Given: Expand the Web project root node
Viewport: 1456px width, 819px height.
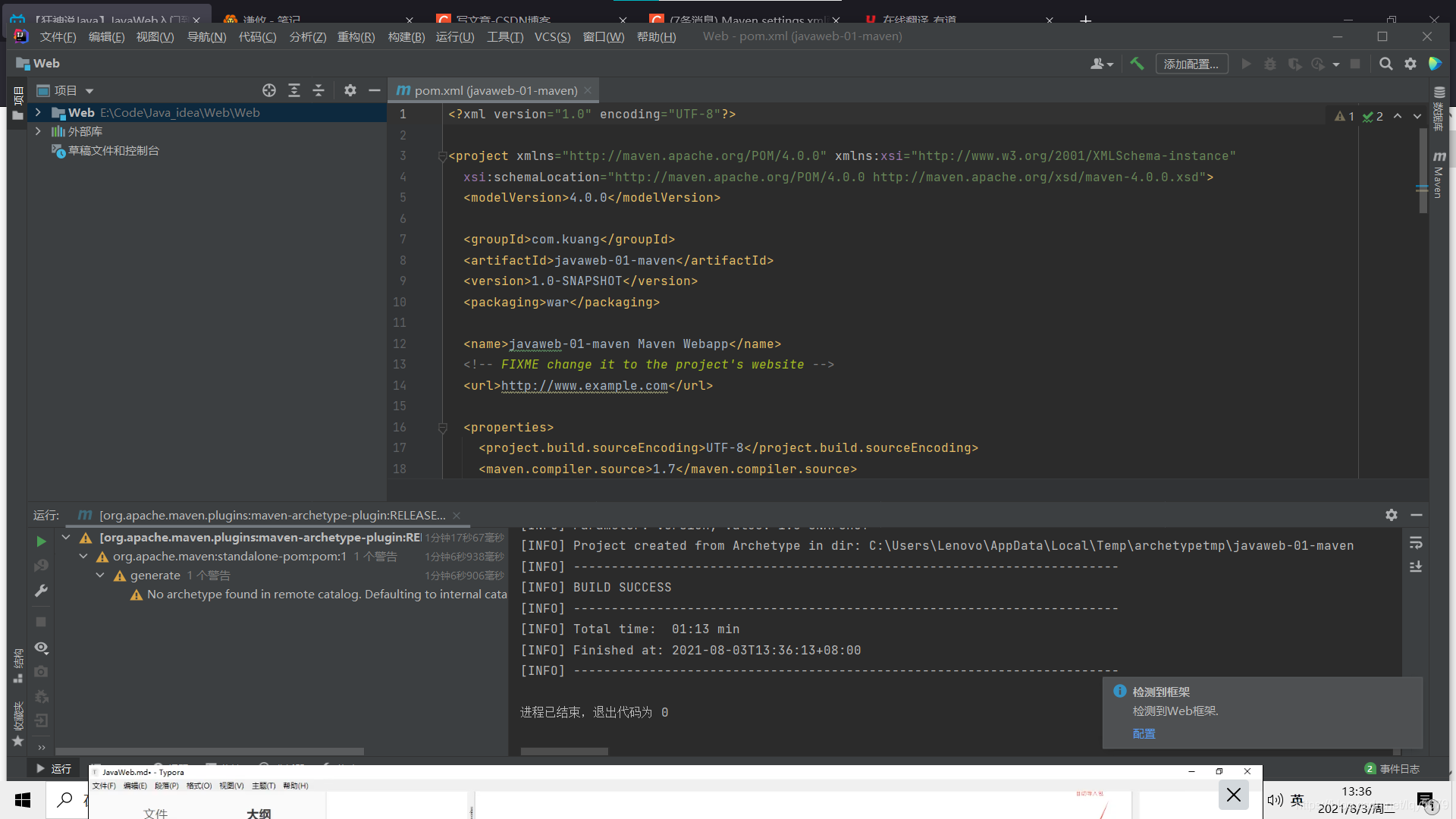Looking at the screenshot, I should click(38, 112).
